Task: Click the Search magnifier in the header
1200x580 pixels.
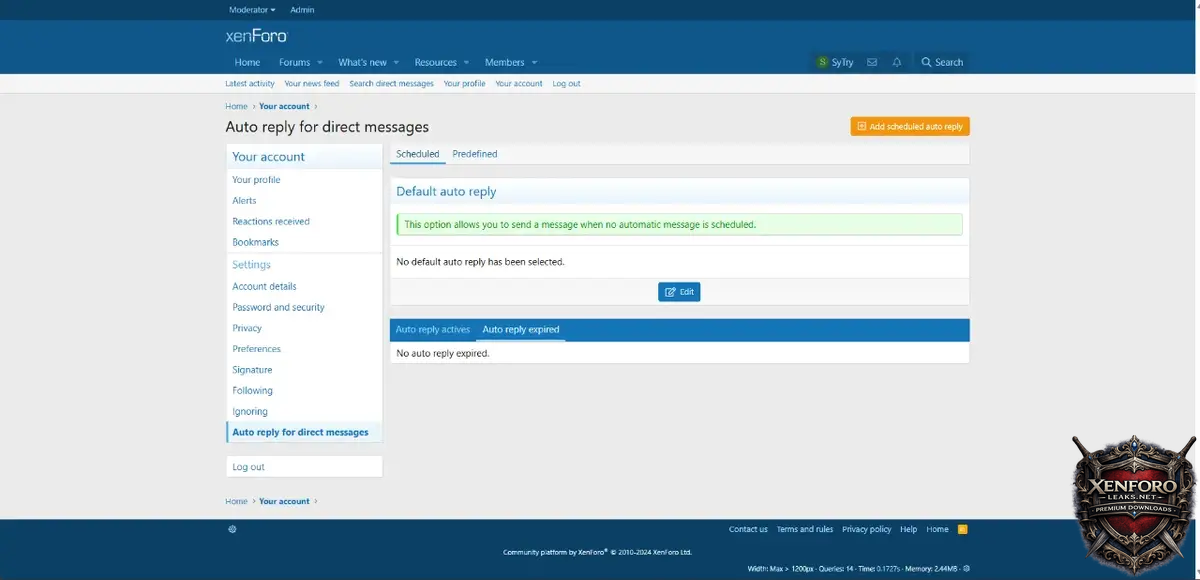Action: click(x=927, y=62)
